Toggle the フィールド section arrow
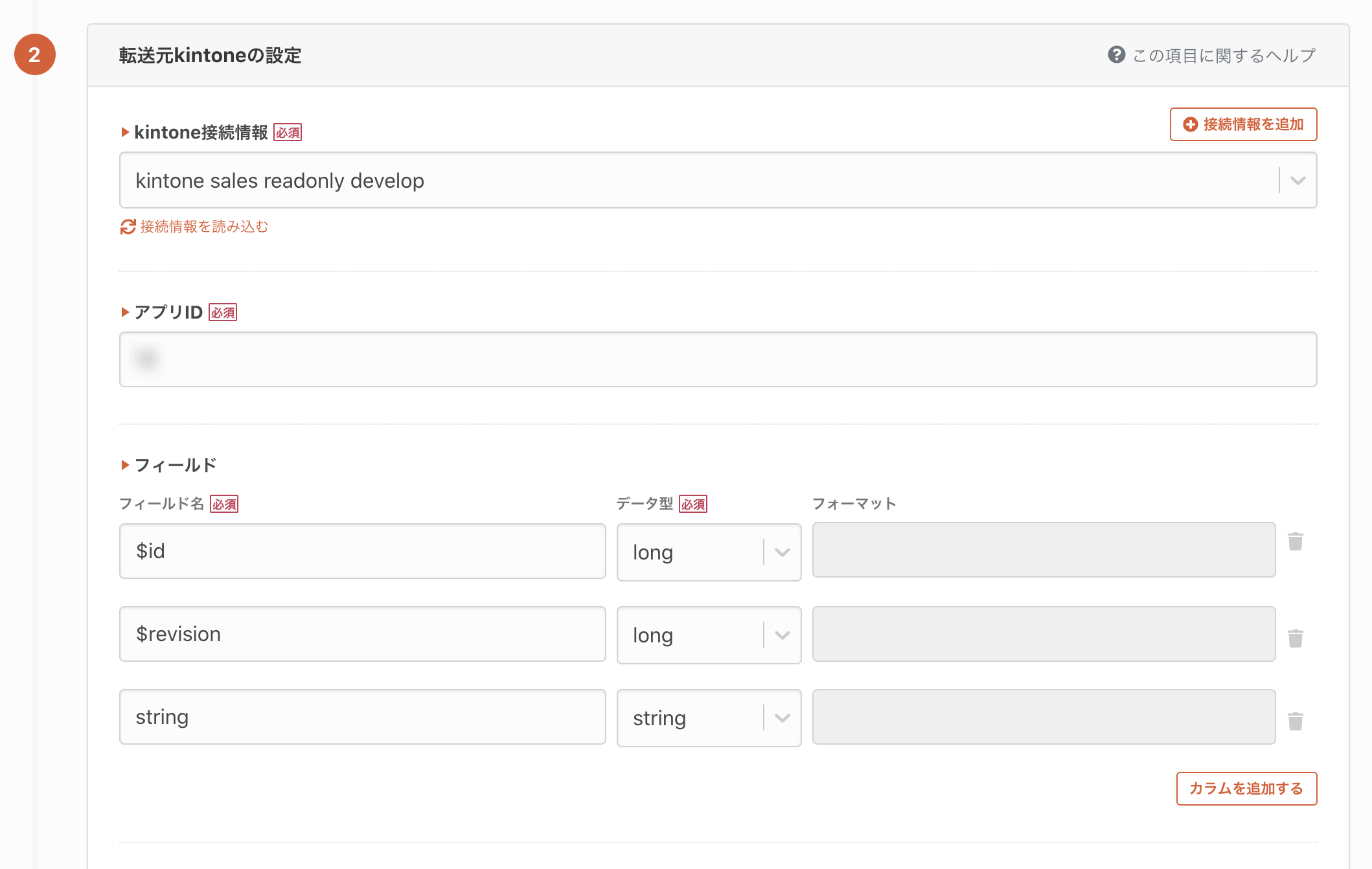1372x869 pixels. tap(125, 465)
